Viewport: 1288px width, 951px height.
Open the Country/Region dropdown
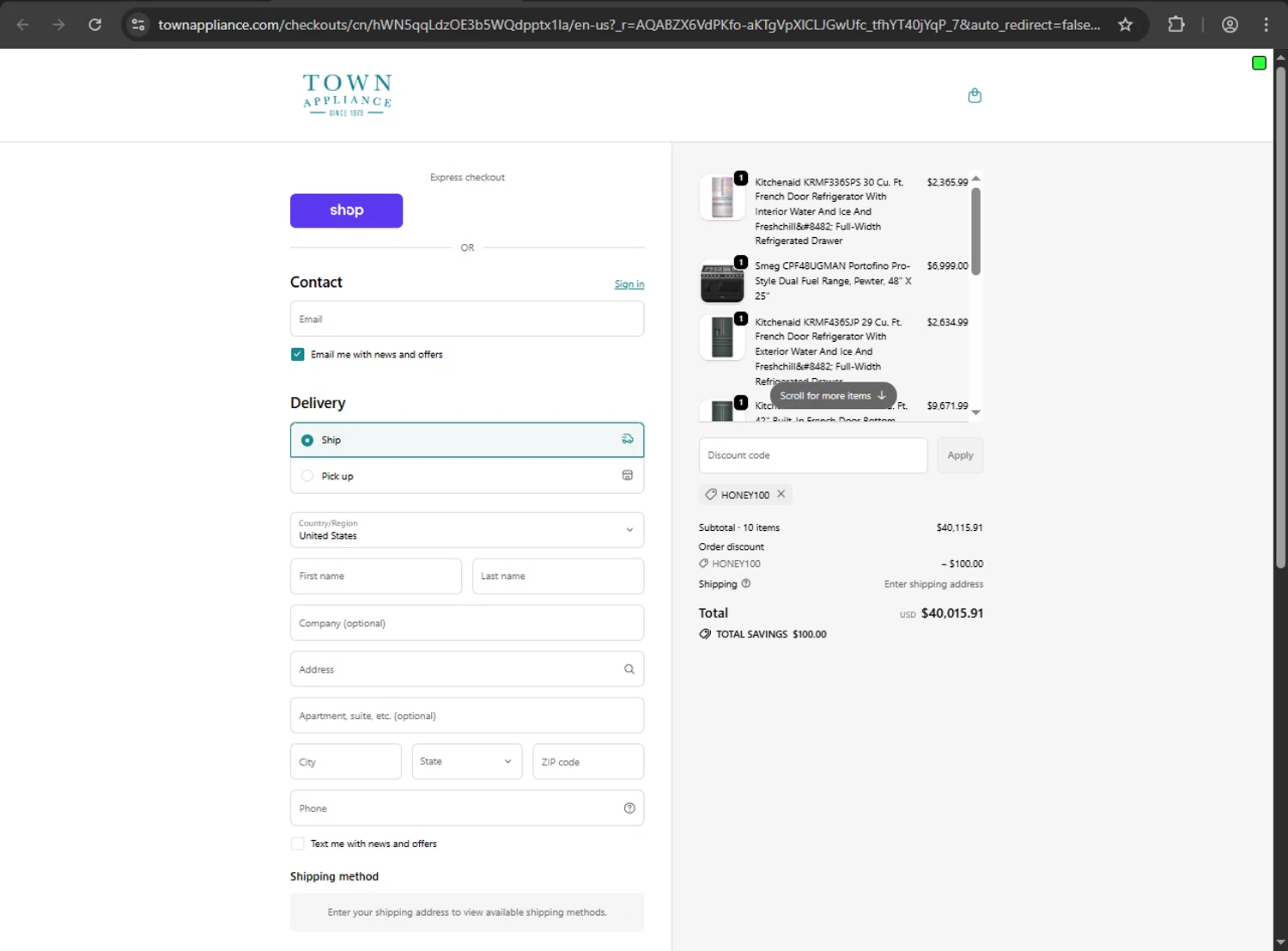click(x=467, y=530)
